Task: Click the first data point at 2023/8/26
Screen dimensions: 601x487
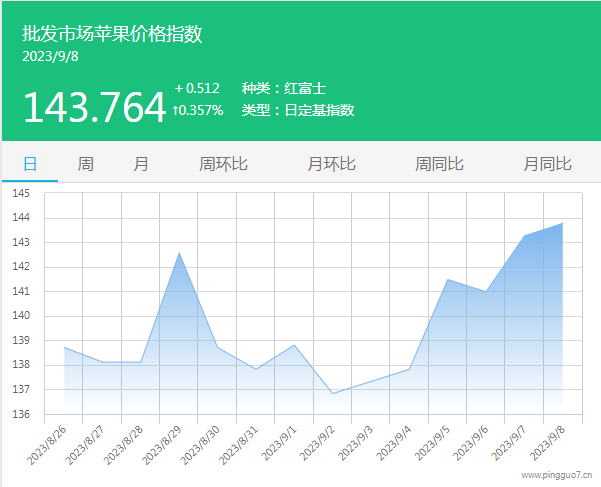Action: [x=64, y=347]
